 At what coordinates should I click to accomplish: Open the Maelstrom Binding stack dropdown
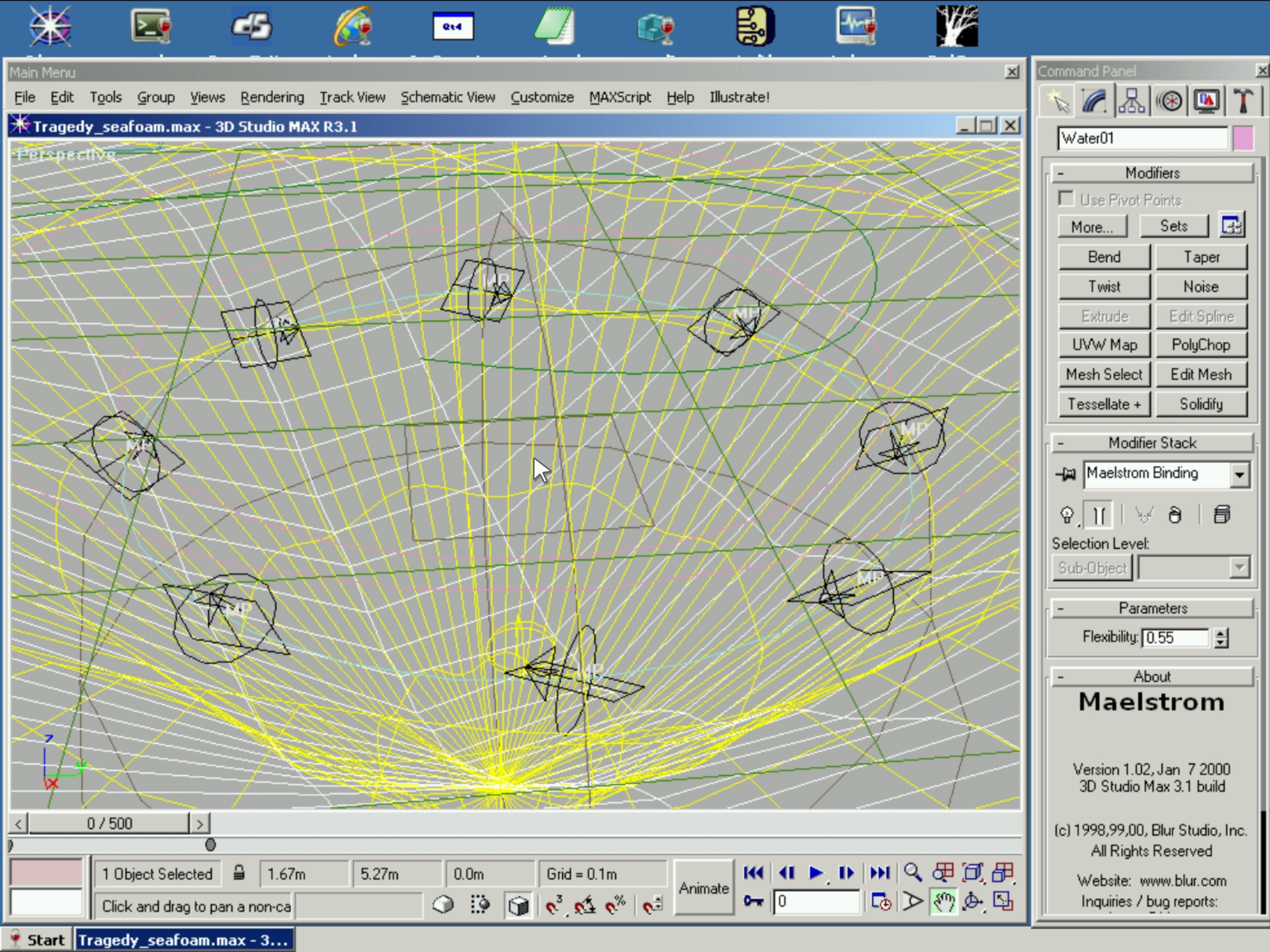point(1239,475)
